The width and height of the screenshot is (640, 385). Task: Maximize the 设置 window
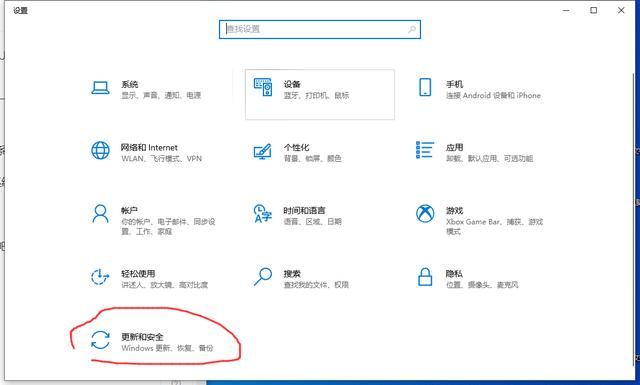[x=593, y=10]
